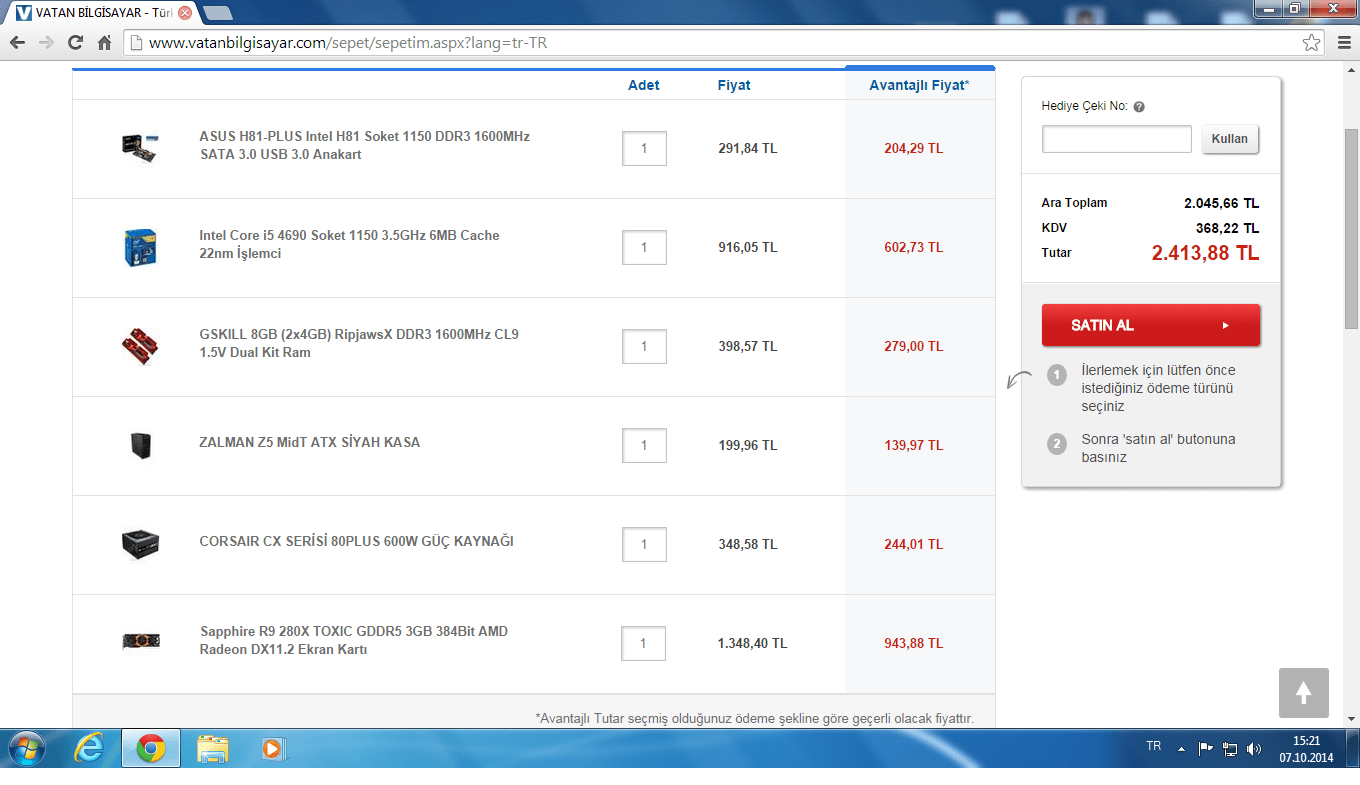This screenshot has height=785, width=1360.
Task: Open the Chrome menu
Action: pyautogui.click(x=1343, y=43)
